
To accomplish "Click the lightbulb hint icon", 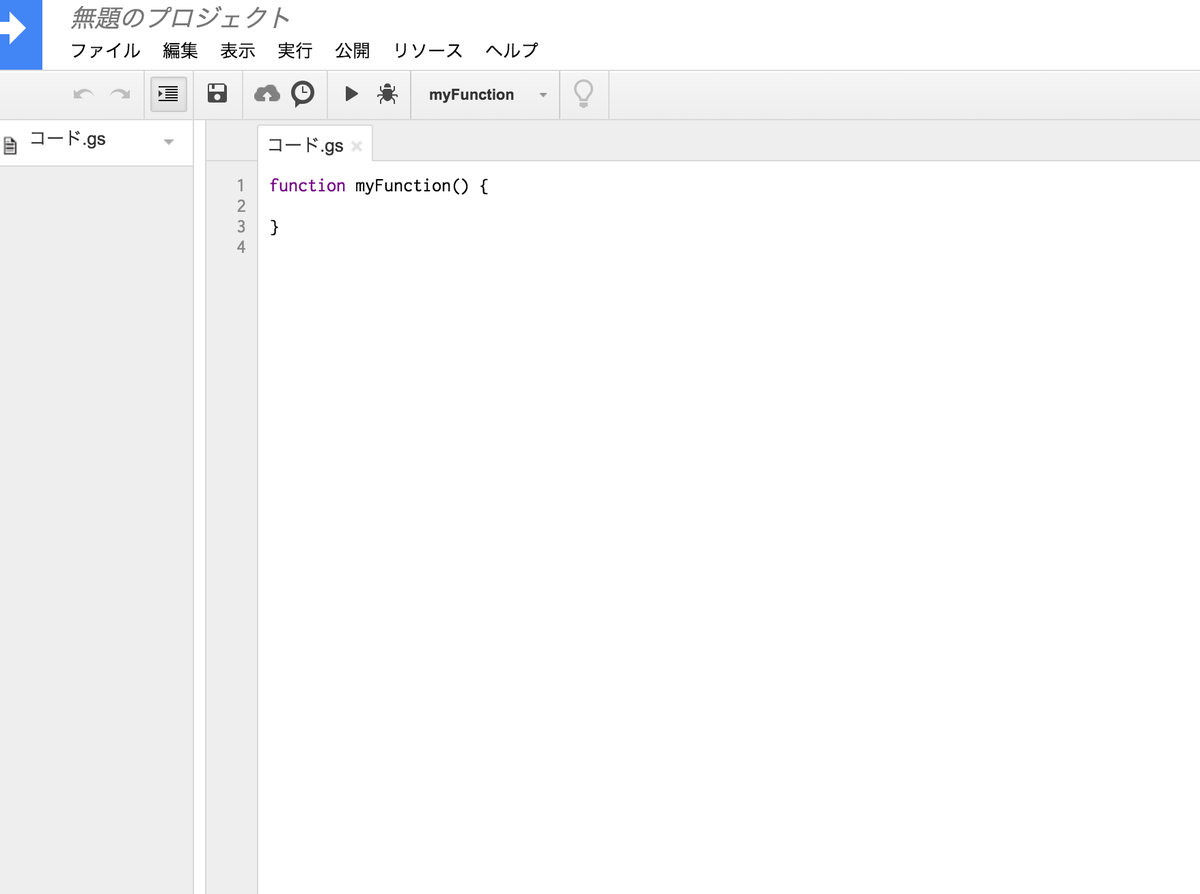I will [583, 94].
